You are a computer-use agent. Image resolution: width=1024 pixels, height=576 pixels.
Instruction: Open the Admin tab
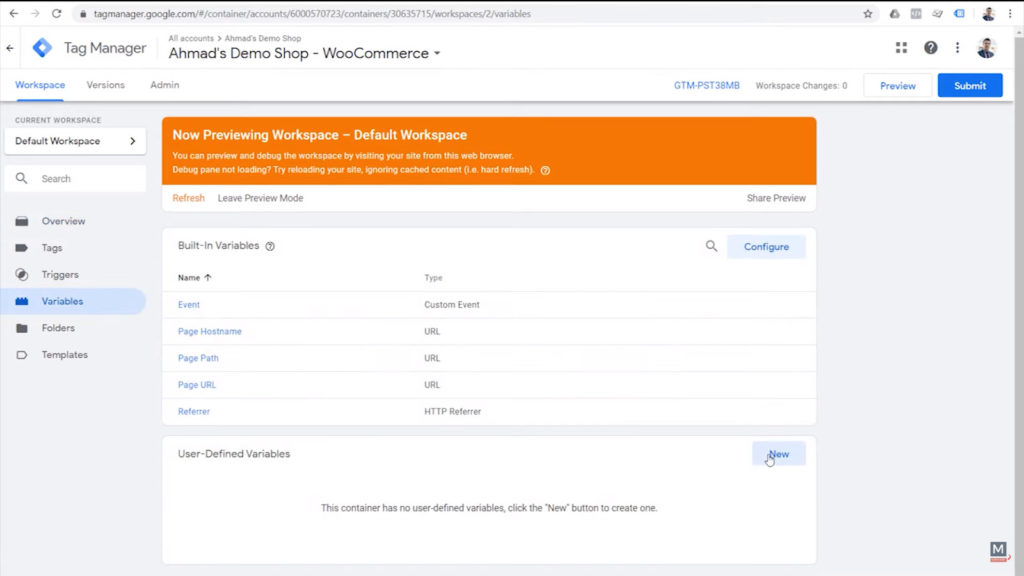pos(163,85)
